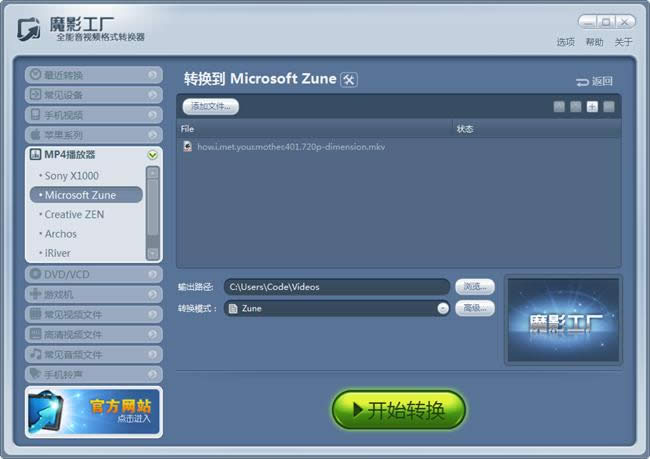This screenshot has height=459, width=650.
Task: Expand the 常见设备 section arrow
Action: 153,95
